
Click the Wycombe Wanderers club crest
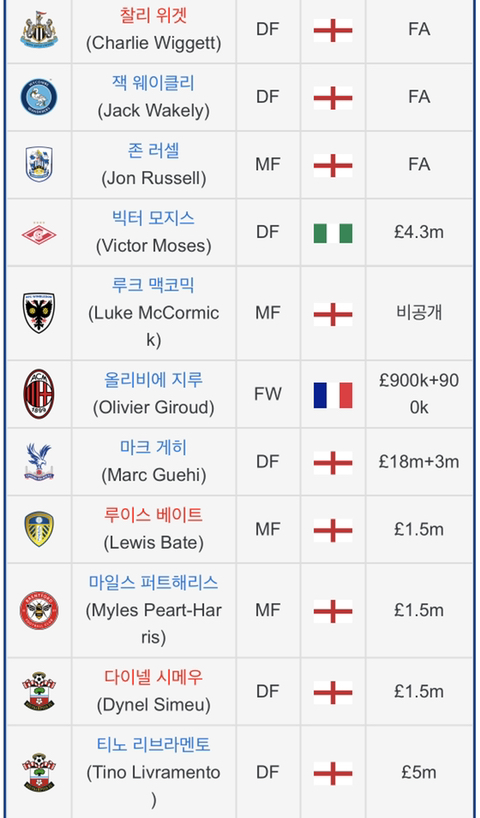click(39, 97)
